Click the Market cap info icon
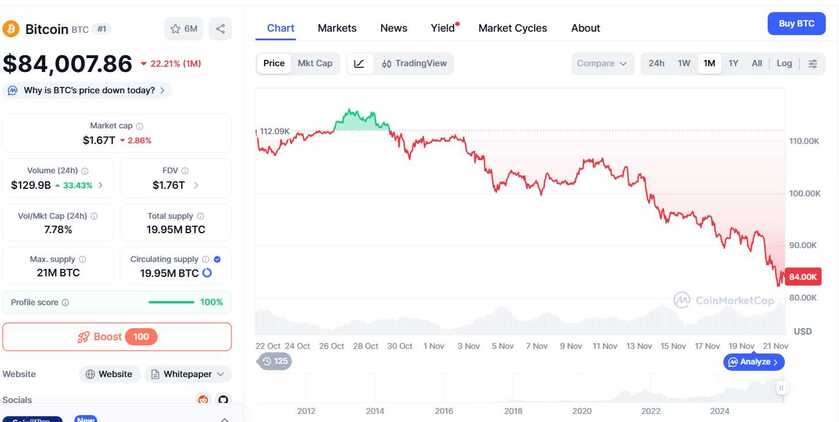This screenshot has height=422, width=839. tap(139, 126)
